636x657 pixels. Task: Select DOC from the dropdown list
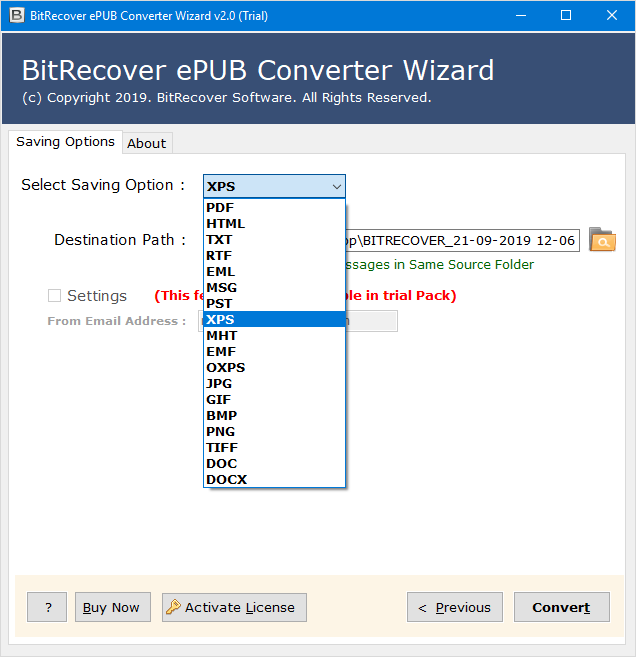(274, 463)
